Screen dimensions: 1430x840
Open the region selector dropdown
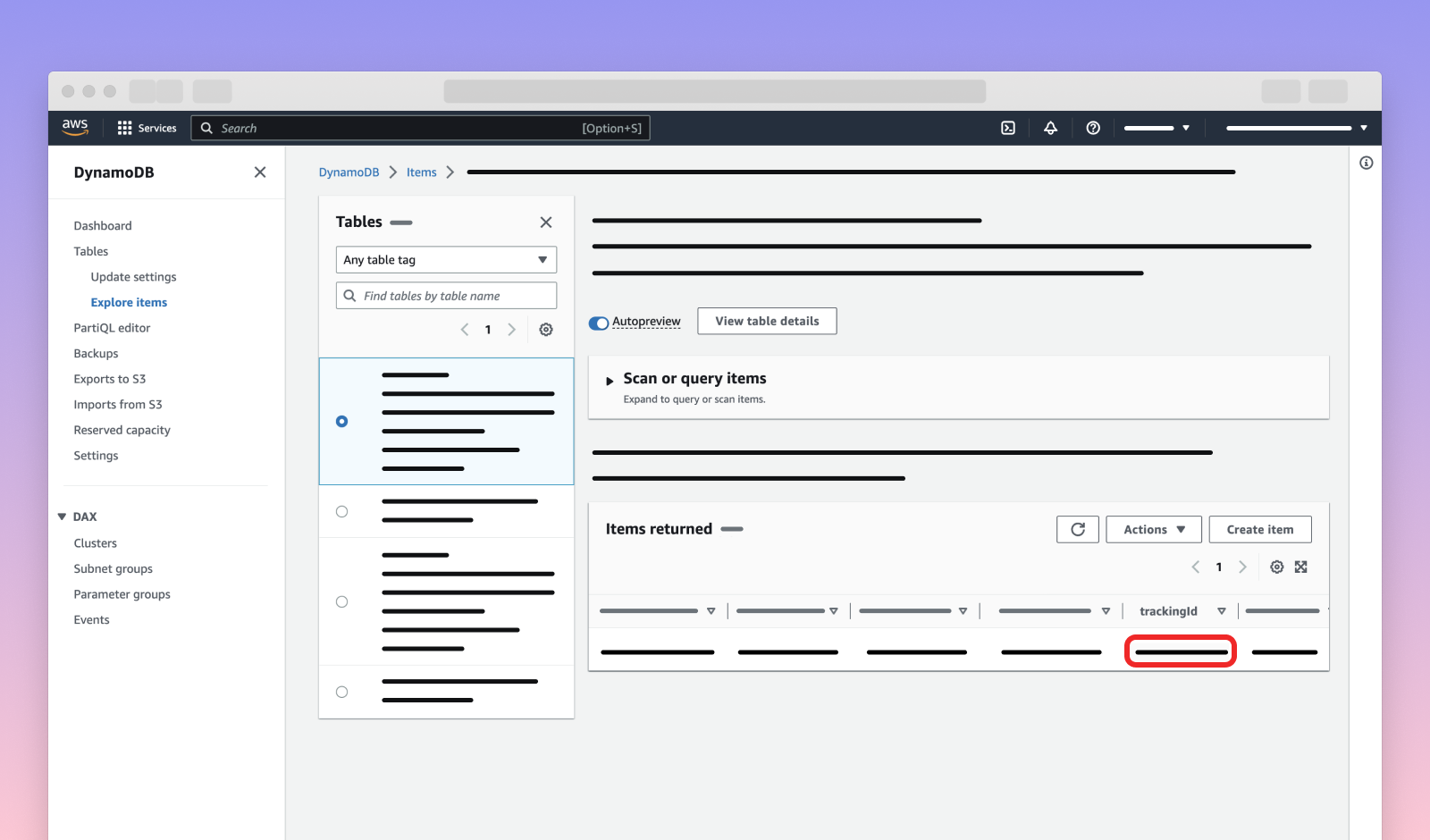[x=1157, y=128]
